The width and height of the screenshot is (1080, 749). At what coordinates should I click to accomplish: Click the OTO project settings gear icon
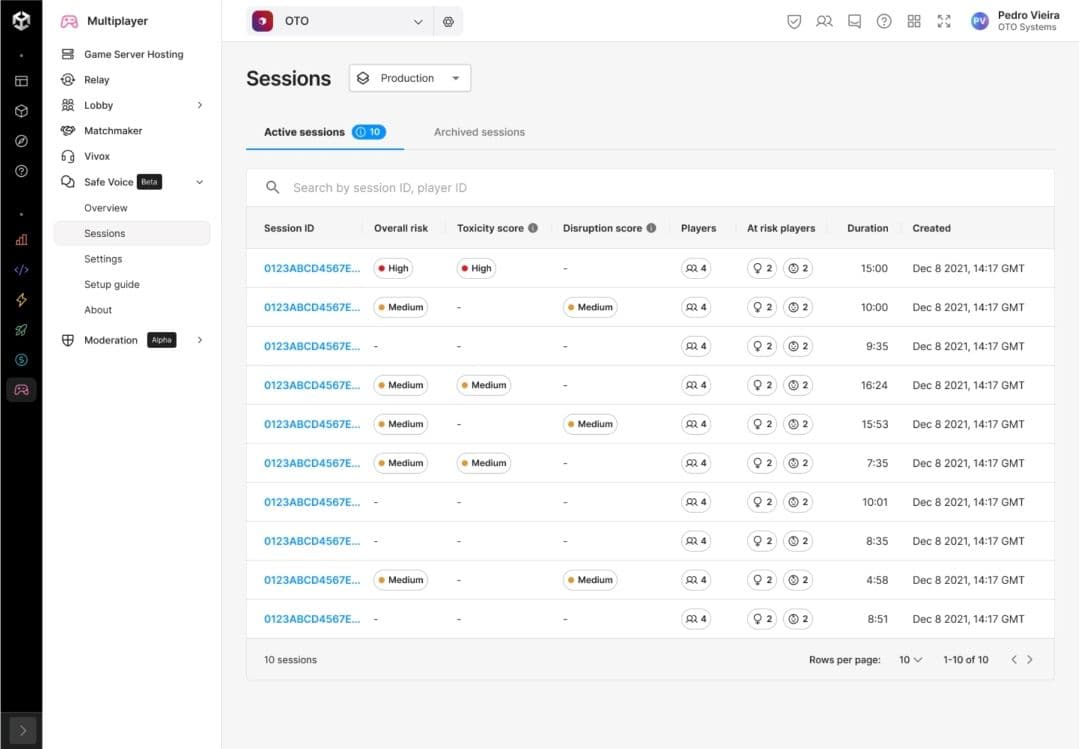448,21
